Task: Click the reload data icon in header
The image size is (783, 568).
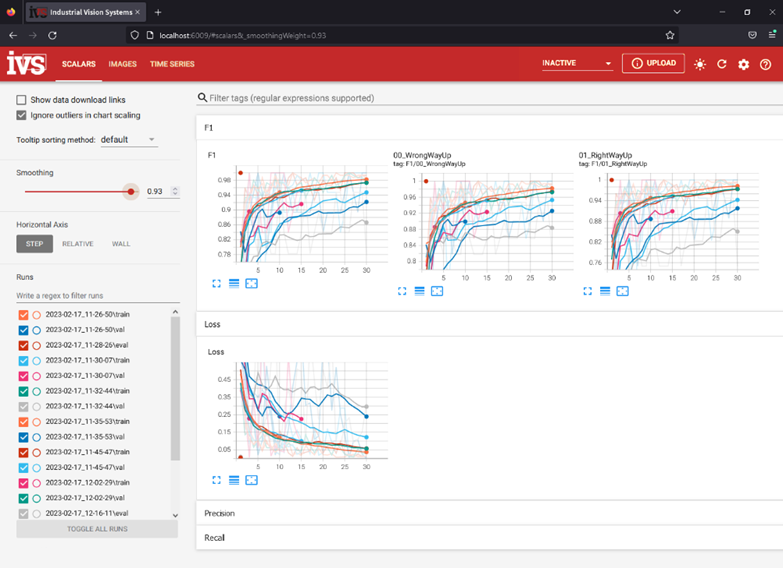Action: pyautogui.click(x=721, y=64)
